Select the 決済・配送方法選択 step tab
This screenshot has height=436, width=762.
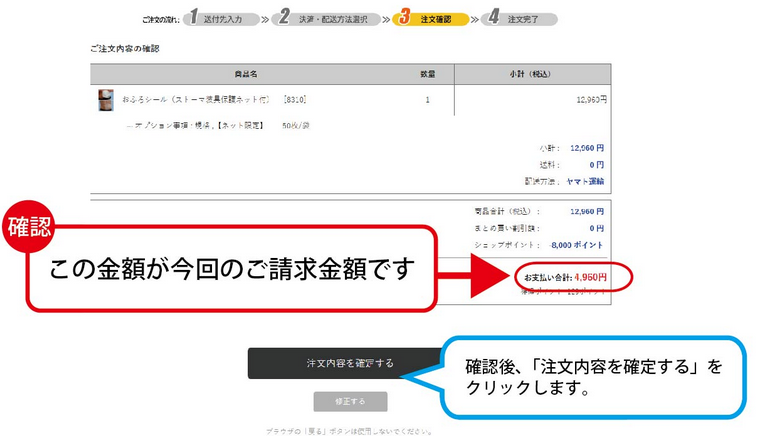point(332,19)
